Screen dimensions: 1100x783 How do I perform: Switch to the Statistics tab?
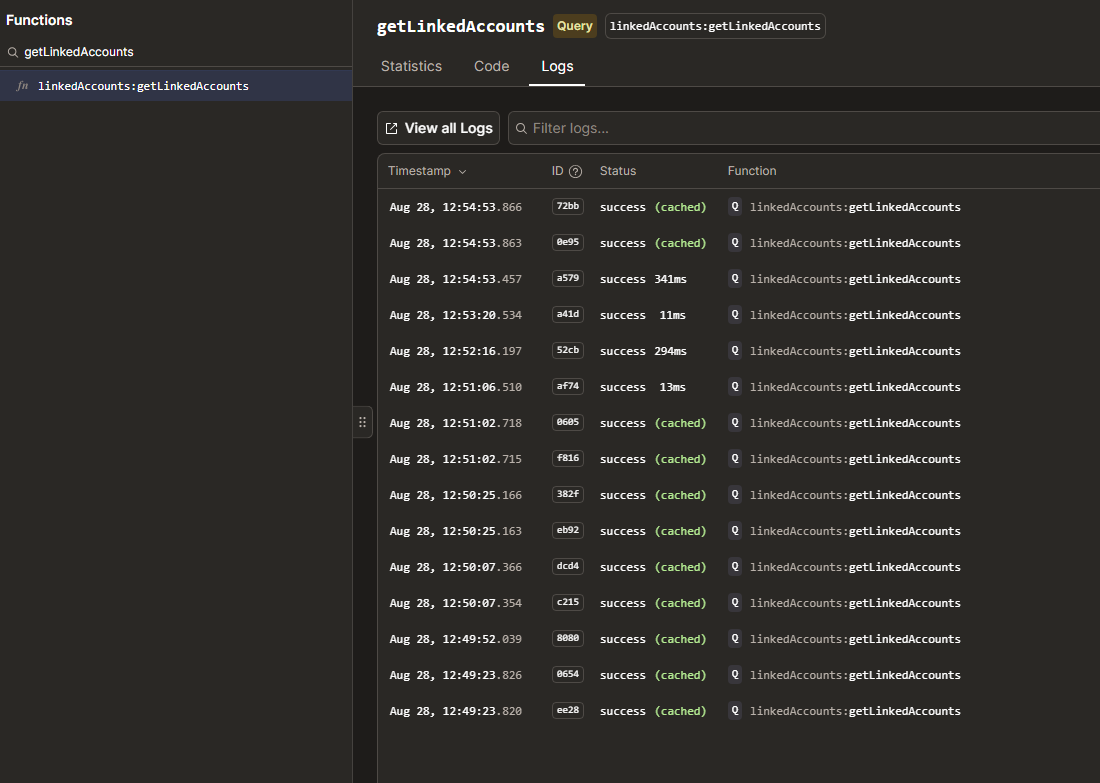[x=411, y=66]
